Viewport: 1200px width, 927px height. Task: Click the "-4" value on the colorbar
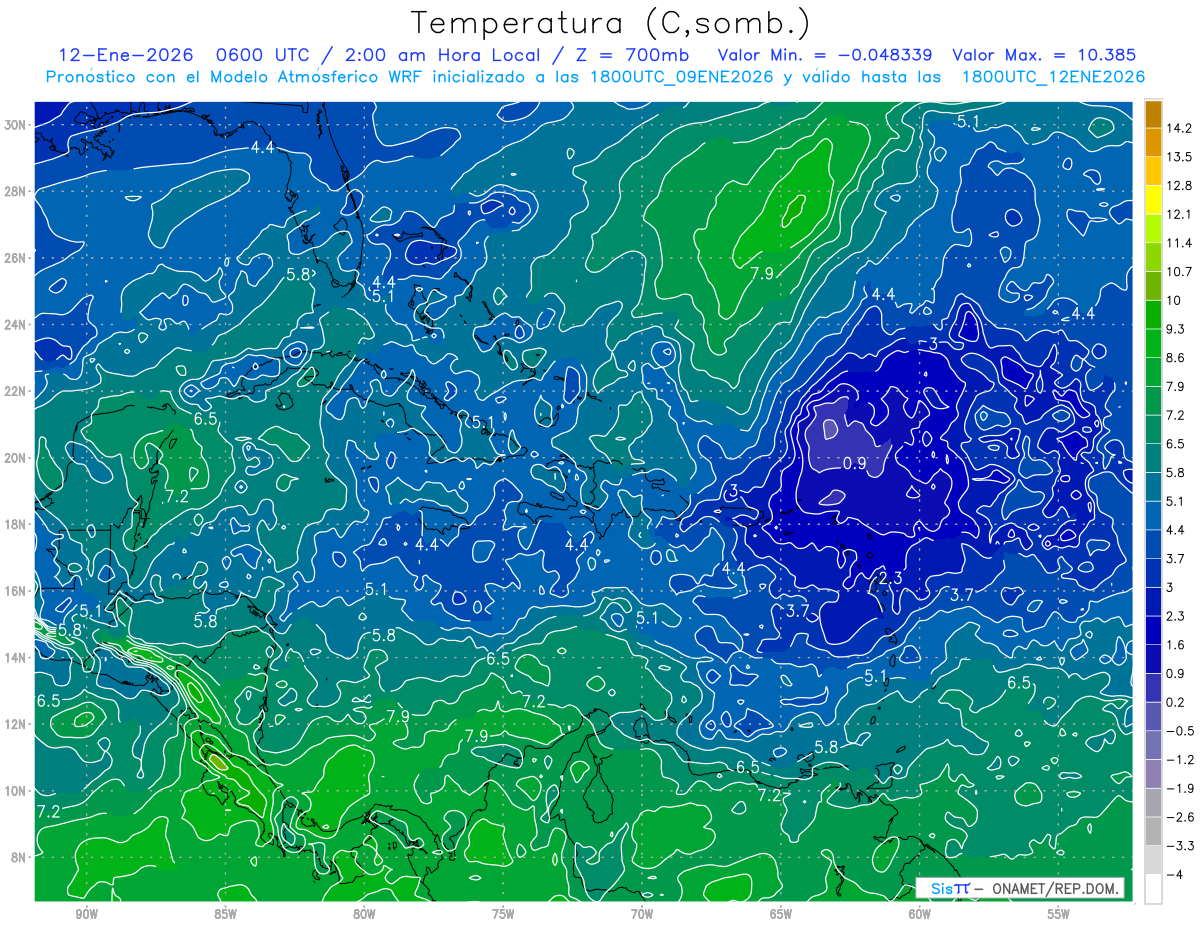[1176, 874]
